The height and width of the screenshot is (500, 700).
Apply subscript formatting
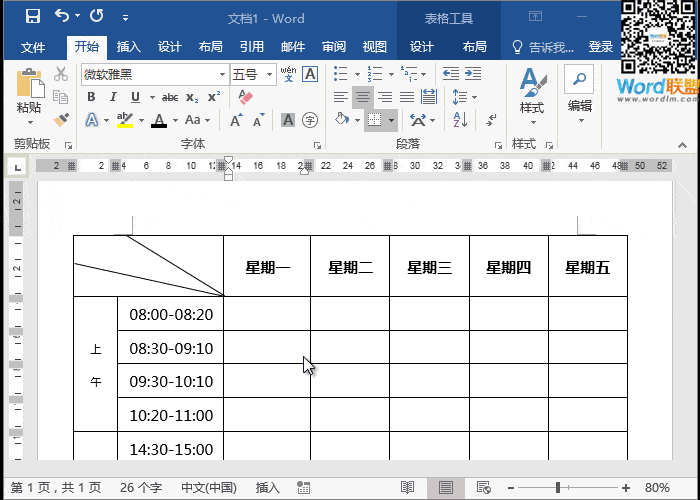click(191, 97)
